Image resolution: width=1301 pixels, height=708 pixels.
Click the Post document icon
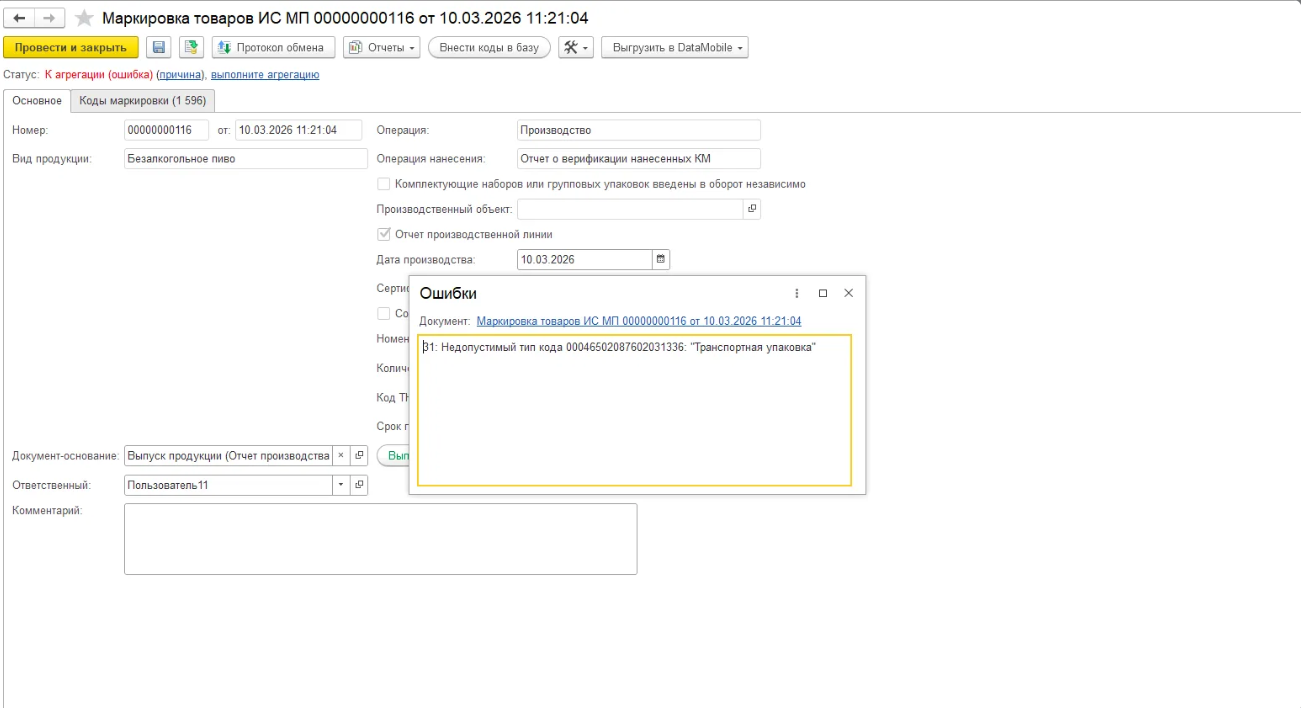click(x=191, y=48)
